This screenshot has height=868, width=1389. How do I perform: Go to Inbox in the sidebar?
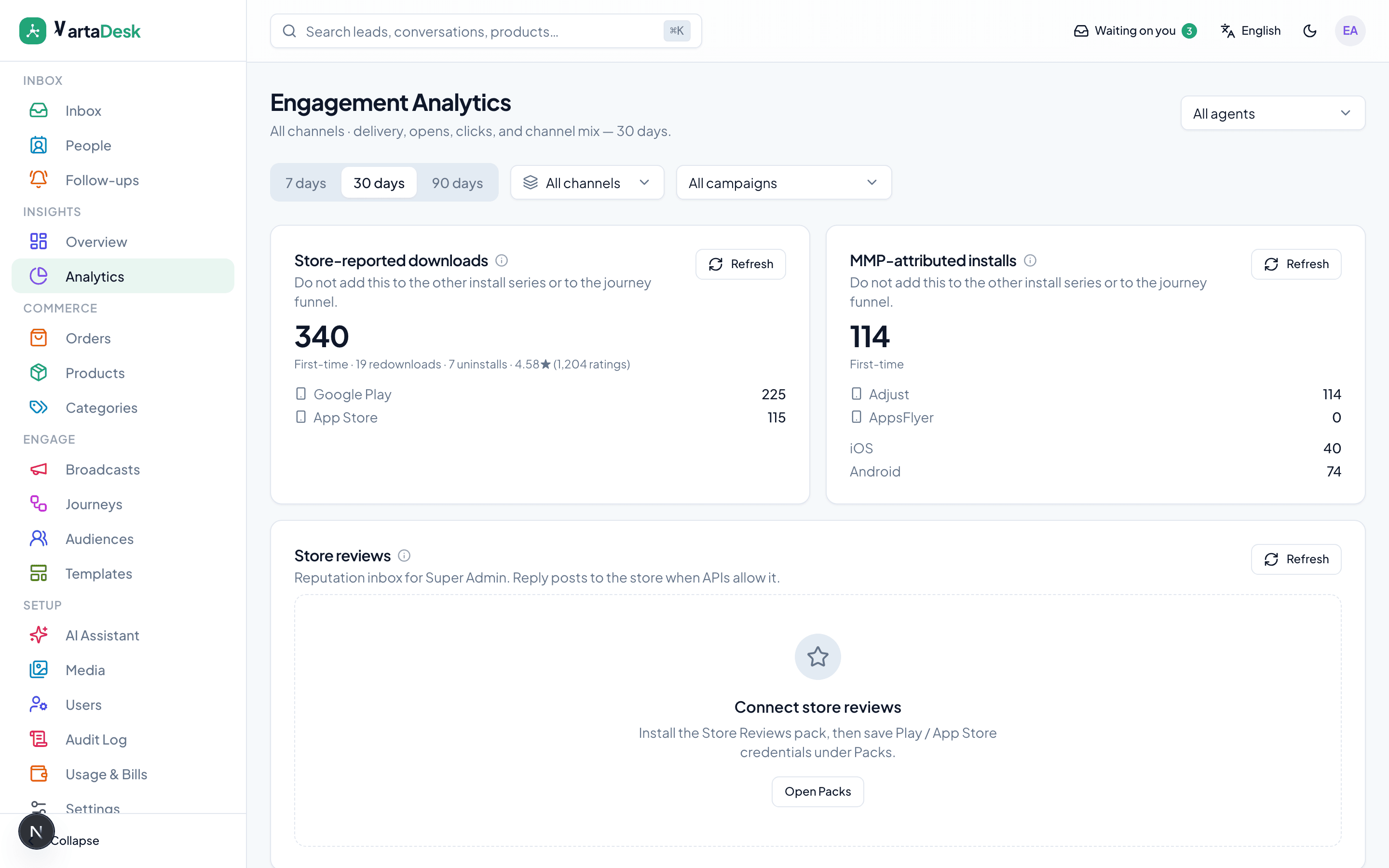click(123, 110)
